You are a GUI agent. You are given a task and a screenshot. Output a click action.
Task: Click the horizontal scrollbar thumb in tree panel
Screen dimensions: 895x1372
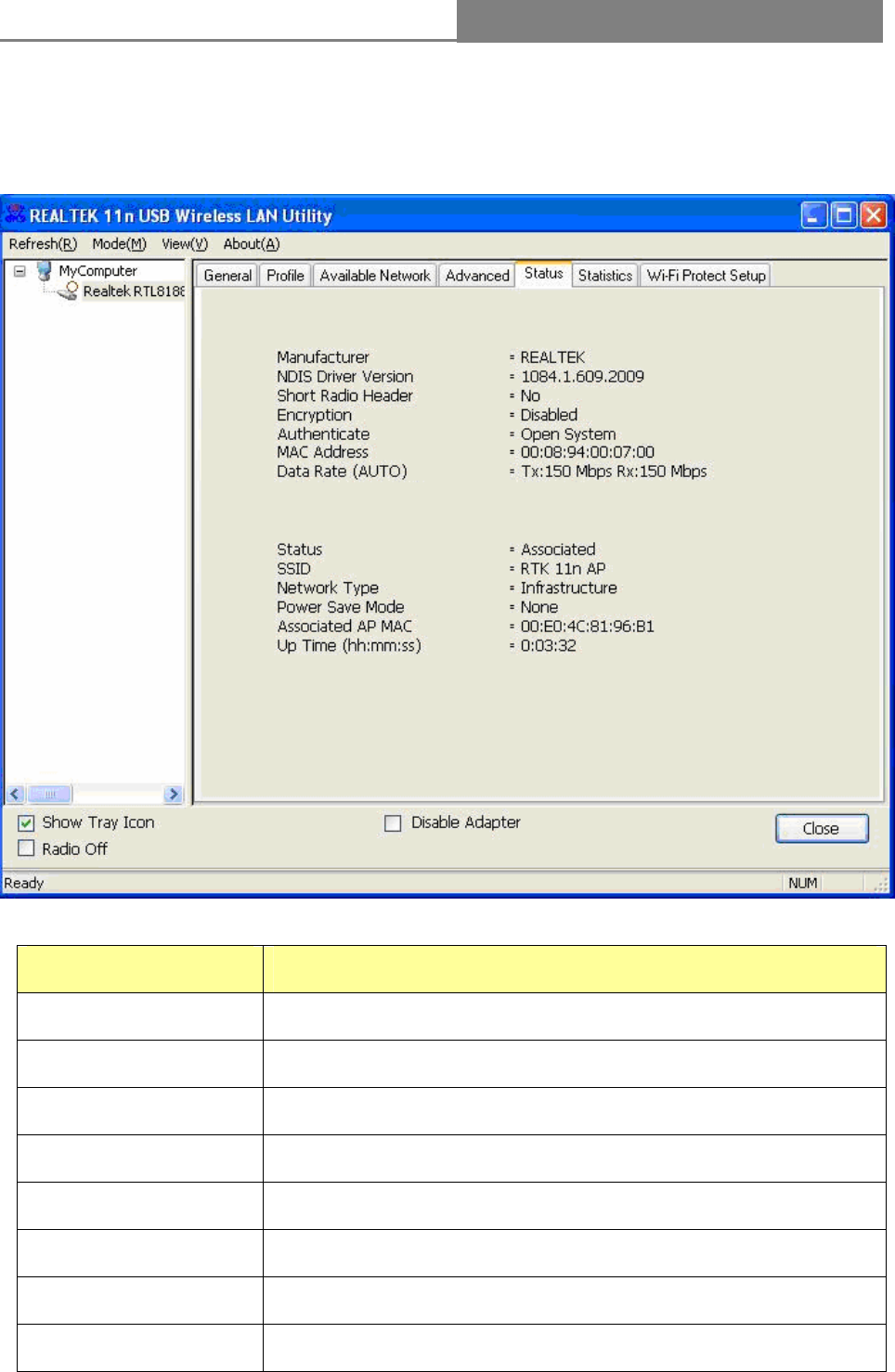(x=50, y=794)
